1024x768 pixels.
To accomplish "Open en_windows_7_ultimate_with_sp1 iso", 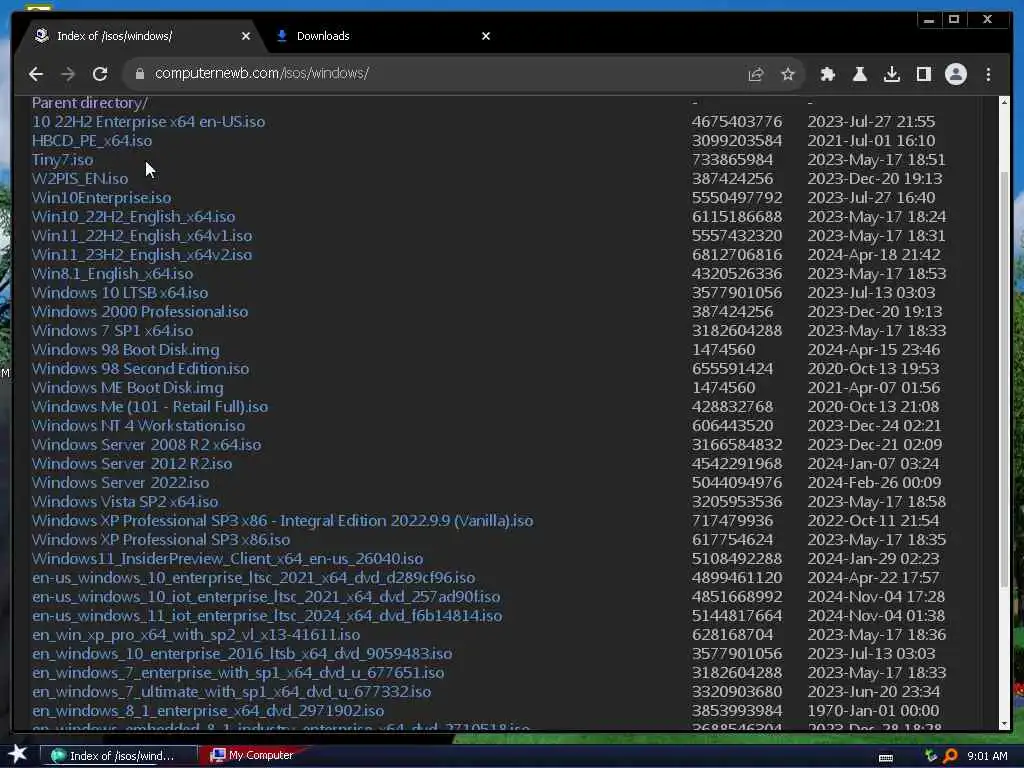I will click(231, 690).
